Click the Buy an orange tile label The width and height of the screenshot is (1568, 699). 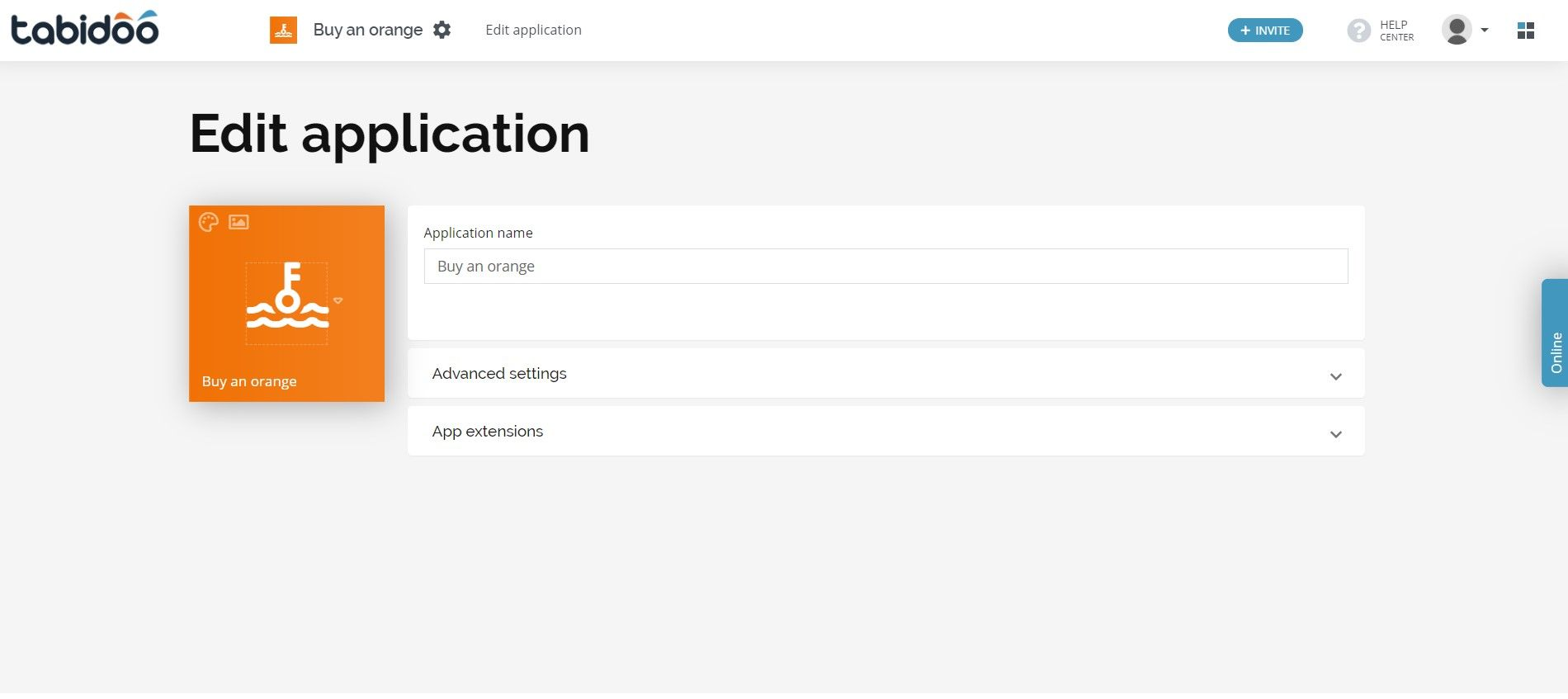point(249,381)
